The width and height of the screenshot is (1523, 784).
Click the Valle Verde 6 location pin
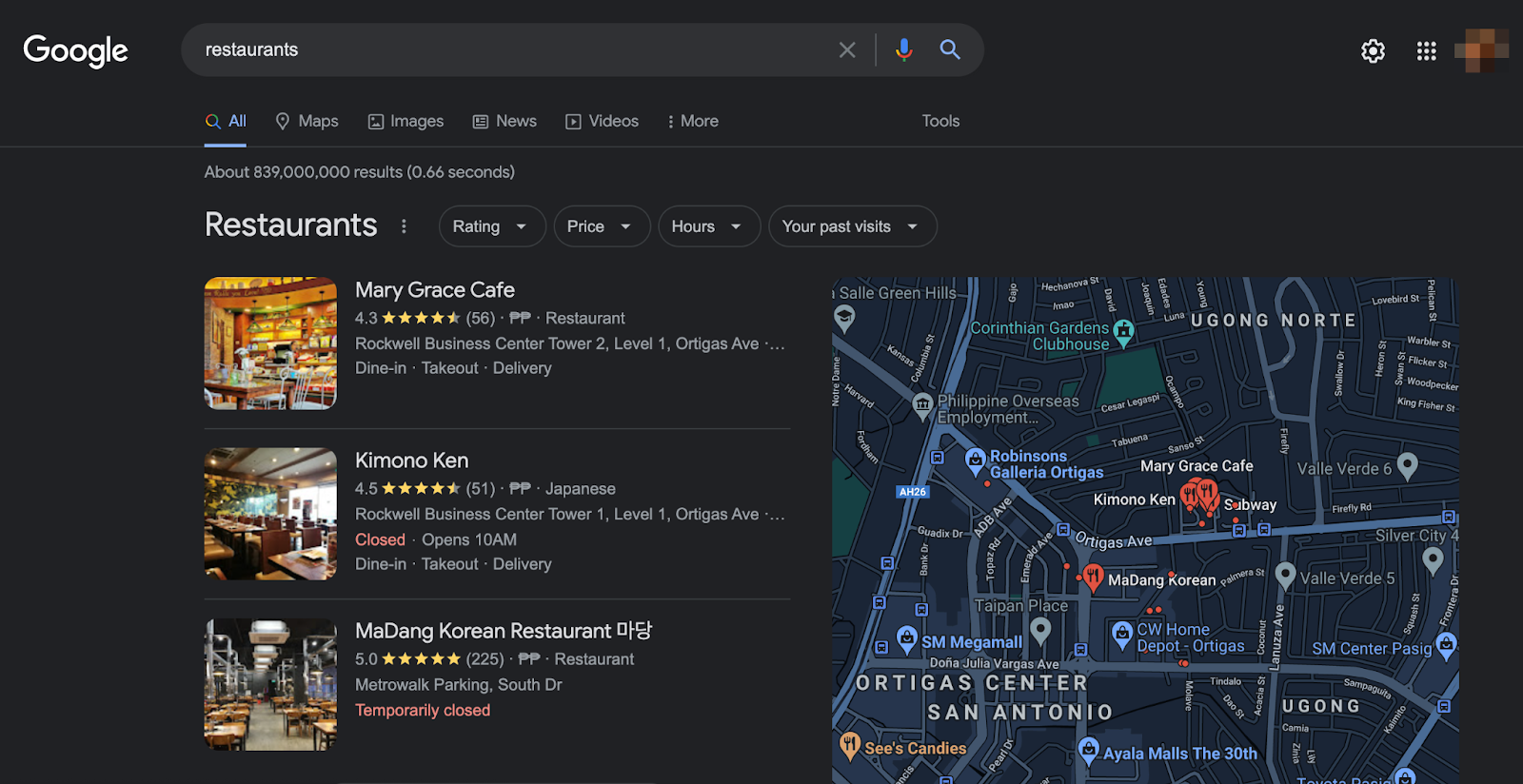(1408, 465)
